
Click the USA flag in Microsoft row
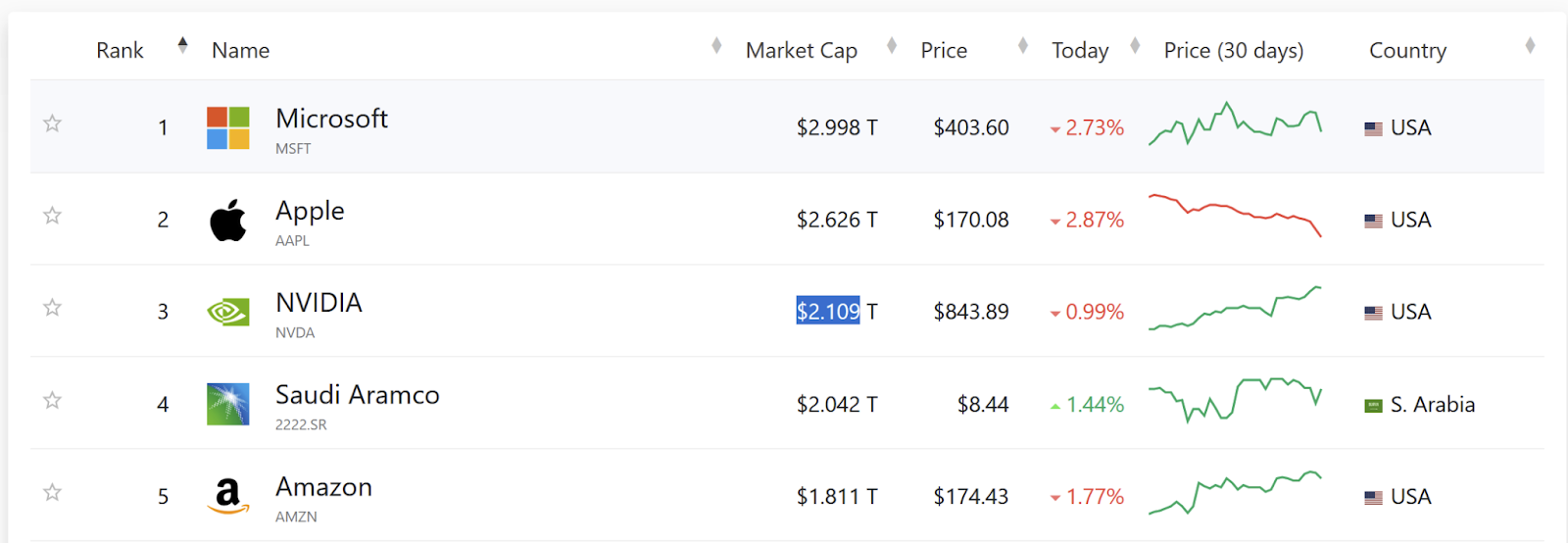coord(1374,128)
